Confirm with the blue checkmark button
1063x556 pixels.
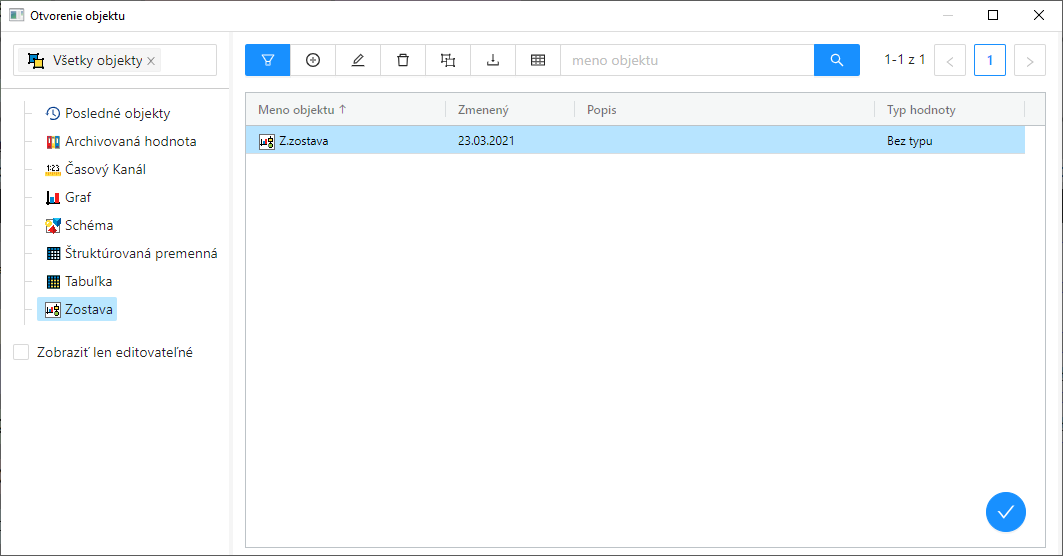pyautogui.click(x=1005, y=512)
